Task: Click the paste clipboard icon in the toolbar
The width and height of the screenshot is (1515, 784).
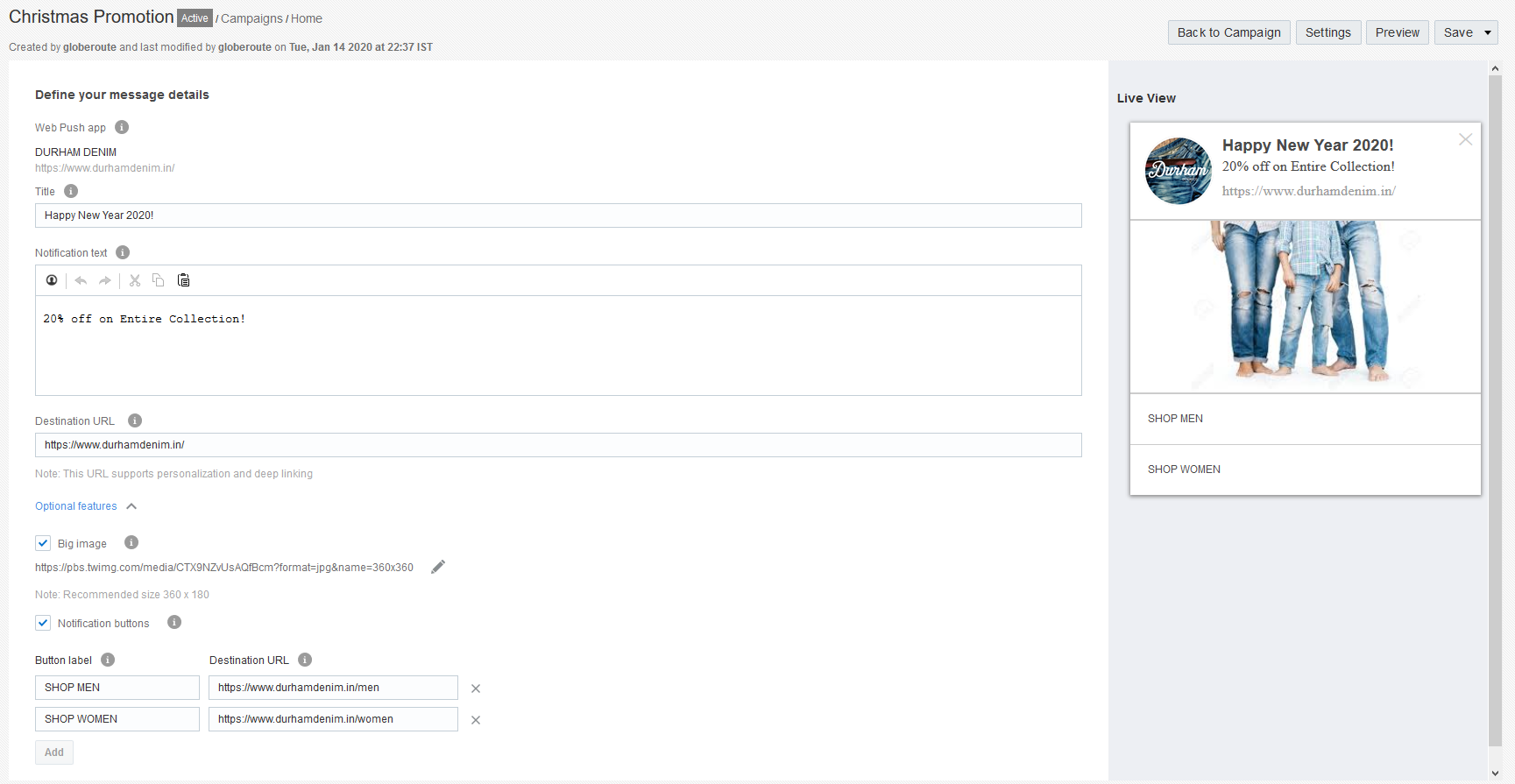Action: (x=183, y=280)
